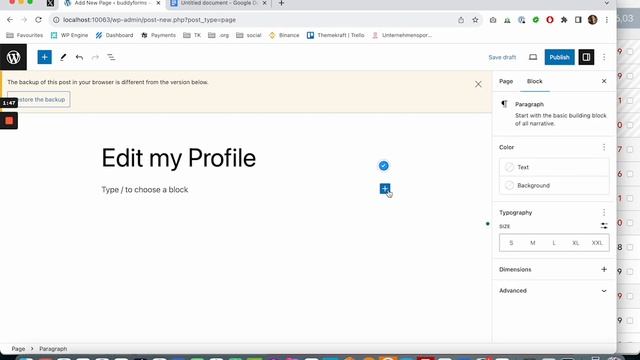Open the Favourites bookmark folder

click(24, 35)
